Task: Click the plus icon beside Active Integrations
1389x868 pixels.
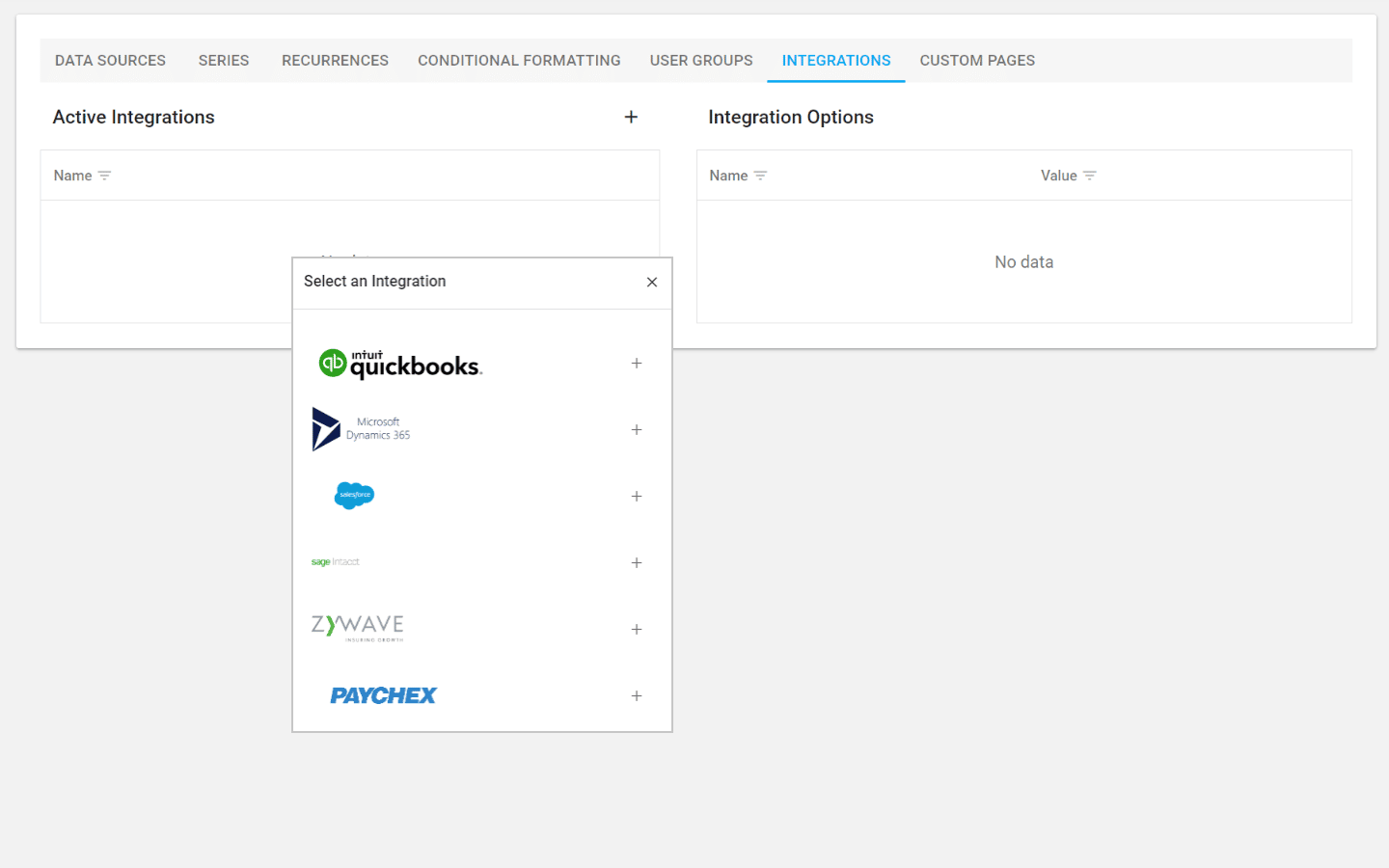Action: (631, 117)
